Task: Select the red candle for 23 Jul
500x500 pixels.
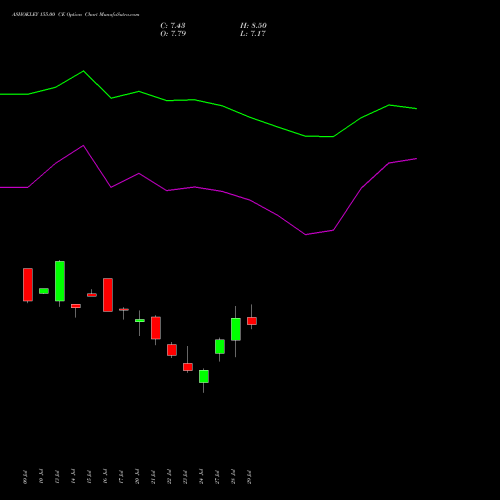Action: (x=188, y=367)
